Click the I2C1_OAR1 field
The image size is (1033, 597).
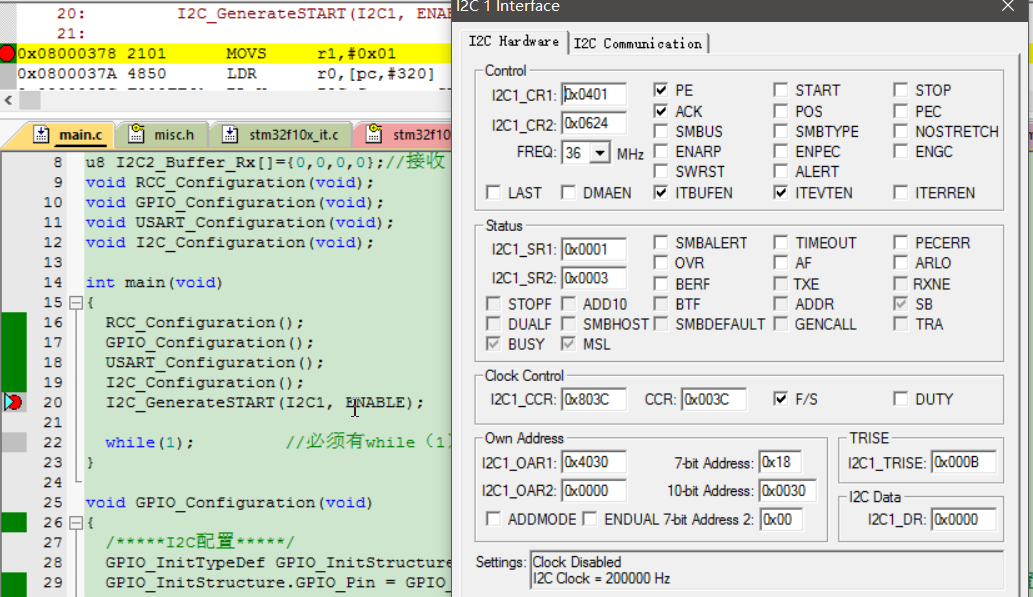[x=594, y=462]
